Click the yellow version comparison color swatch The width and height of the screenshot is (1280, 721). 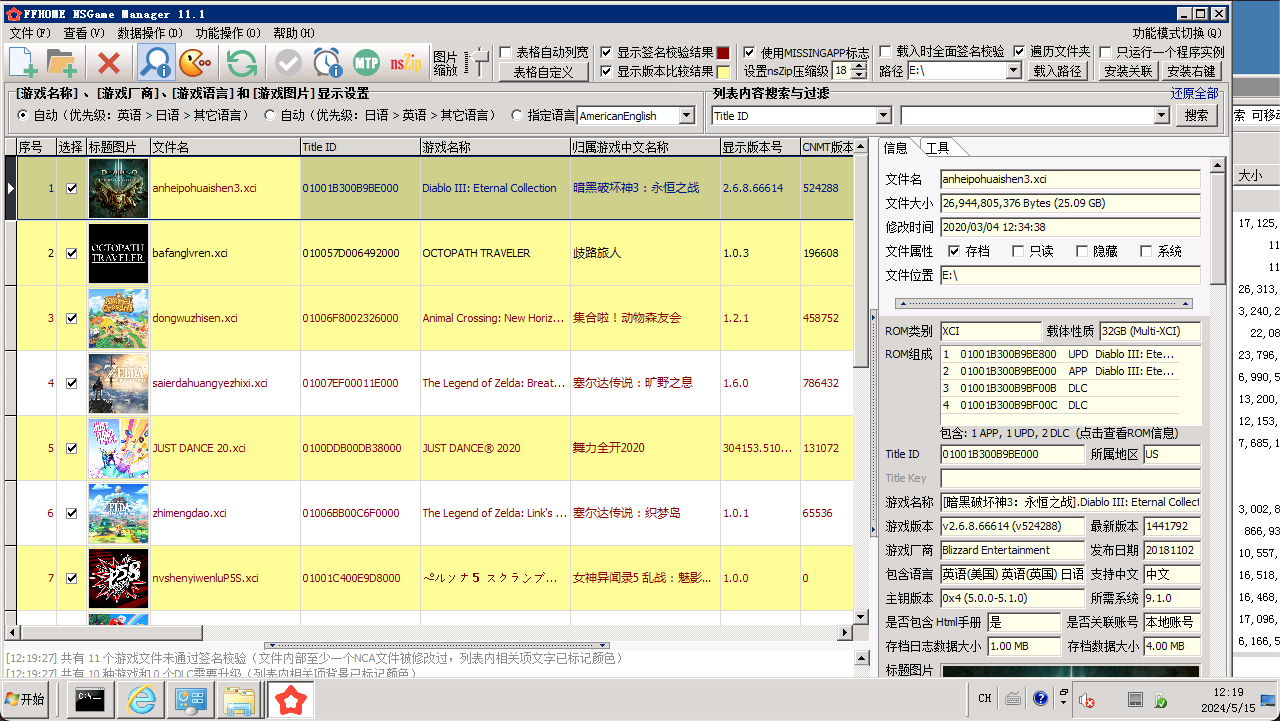pyautogui.click(x=723, y=71)
